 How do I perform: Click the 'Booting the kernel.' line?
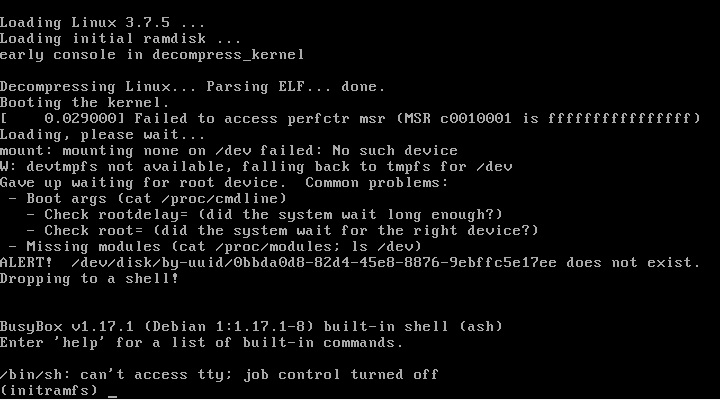click(85, 102)
